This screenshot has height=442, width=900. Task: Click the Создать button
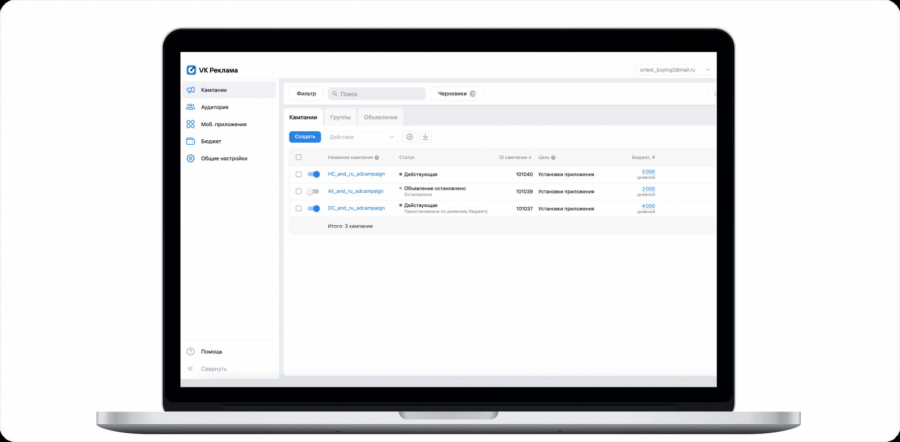click(305, 137)
